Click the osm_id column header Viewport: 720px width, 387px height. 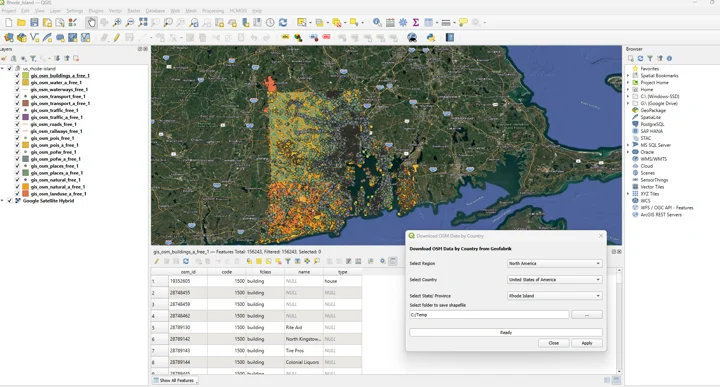pos(188,272)
